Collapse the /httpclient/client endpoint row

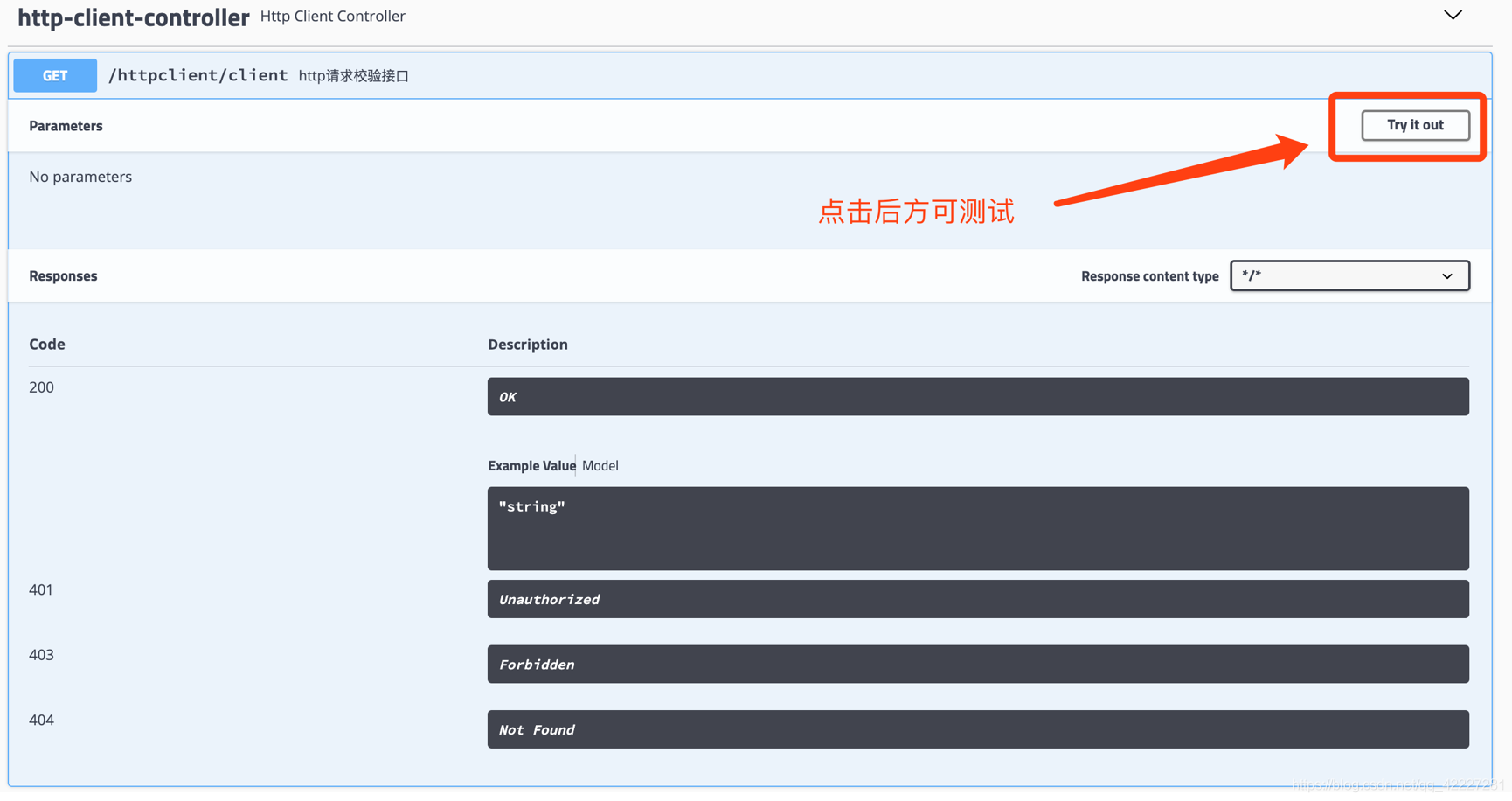tap(612, 75)
